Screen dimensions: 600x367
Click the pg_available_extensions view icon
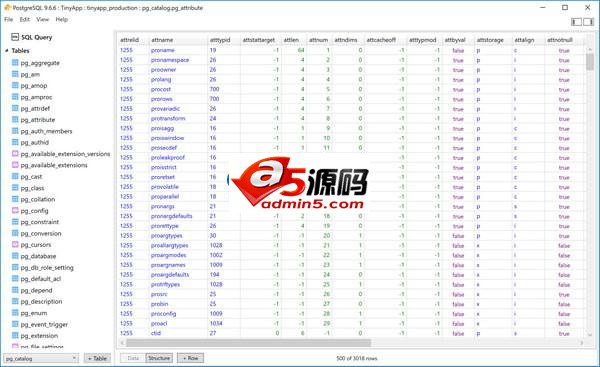15,165
